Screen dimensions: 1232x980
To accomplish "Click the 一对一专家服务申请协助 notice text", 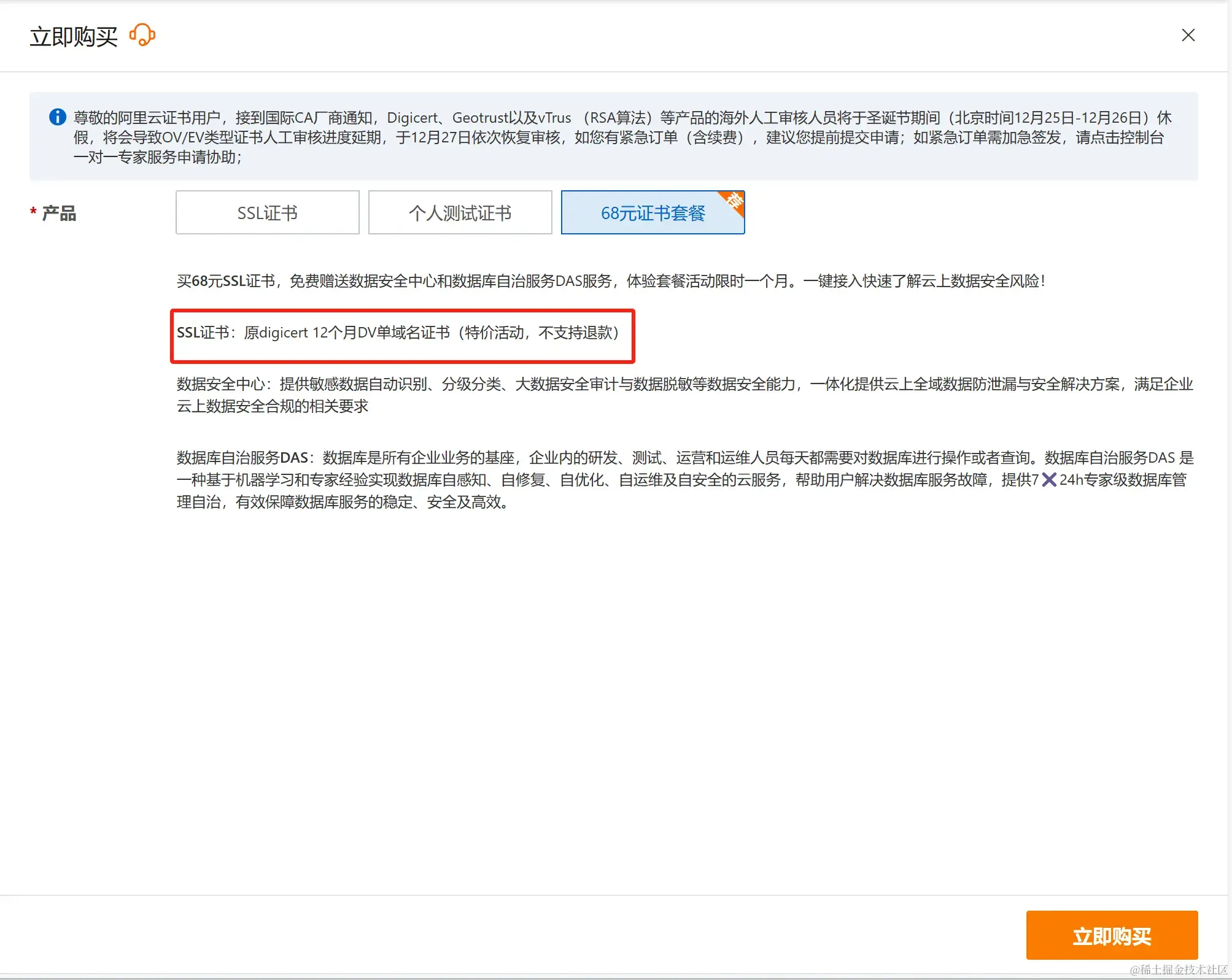I will click(x=157, y=157).
